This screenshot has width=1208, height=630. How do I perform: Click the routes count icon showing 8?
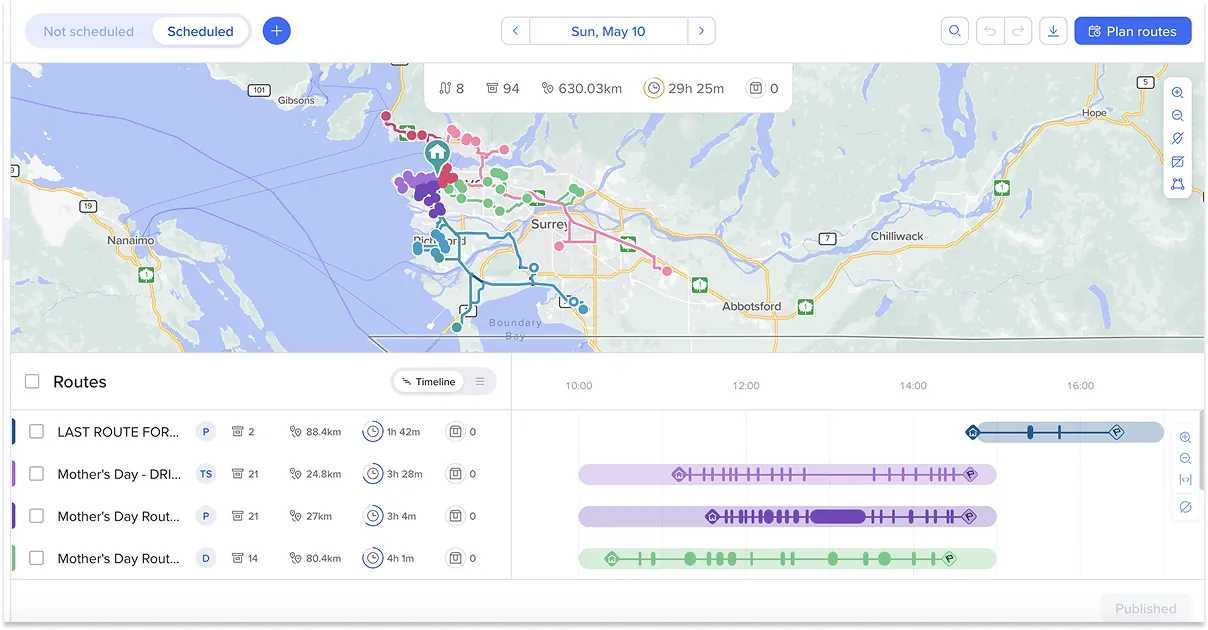(x=445, y=88)
